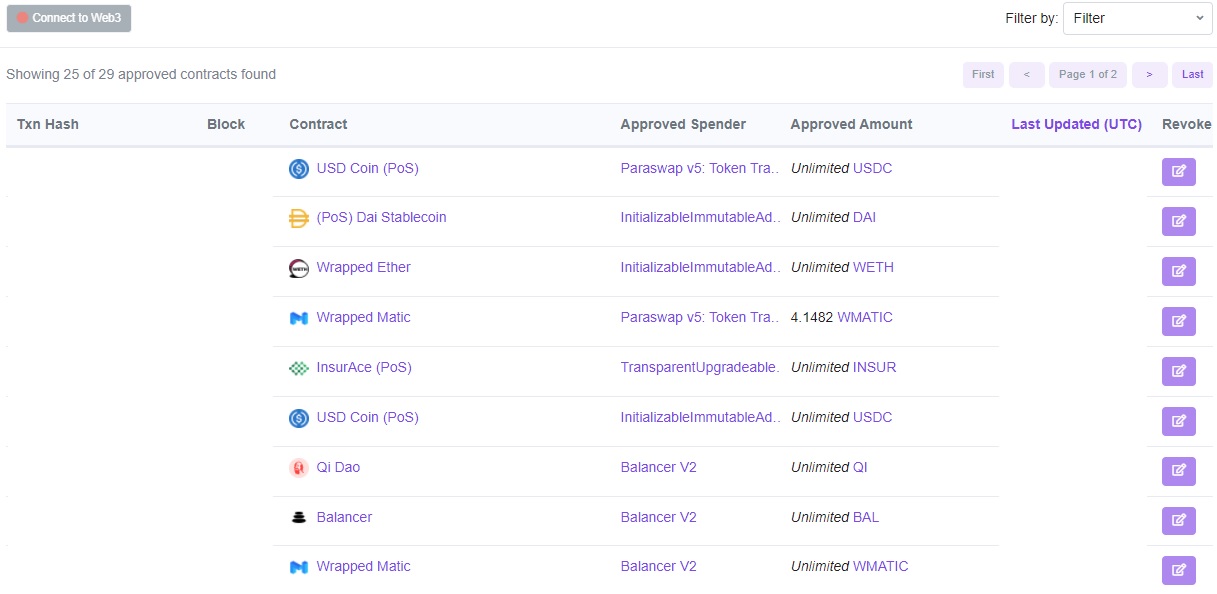Click the Wrapped Ether contract link
The image size is (1217, 594).
coord(363,267)
